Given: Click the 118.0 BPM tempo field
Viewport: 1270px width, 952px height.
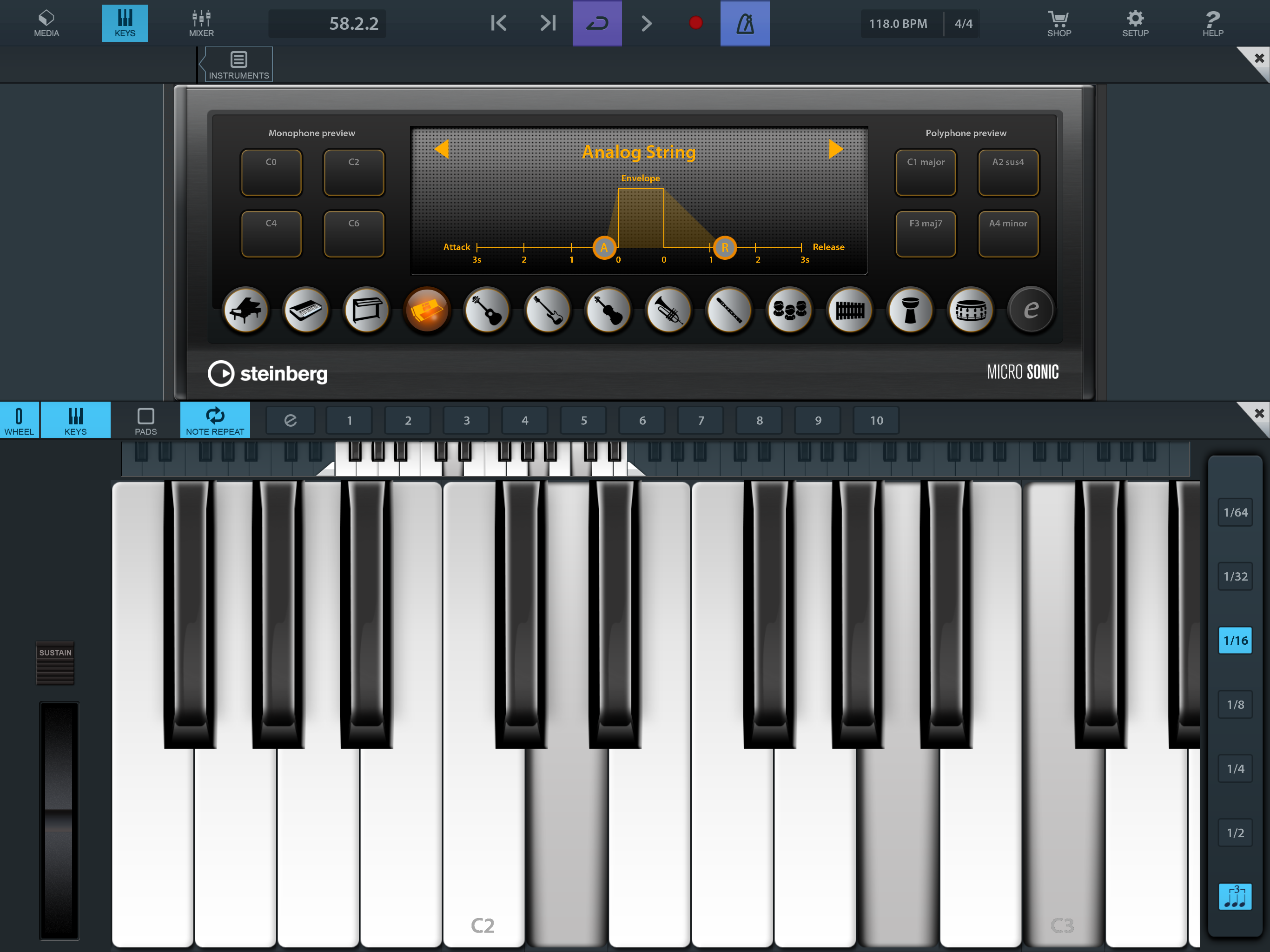Looking at the screenshot, I should click(899, 24).
